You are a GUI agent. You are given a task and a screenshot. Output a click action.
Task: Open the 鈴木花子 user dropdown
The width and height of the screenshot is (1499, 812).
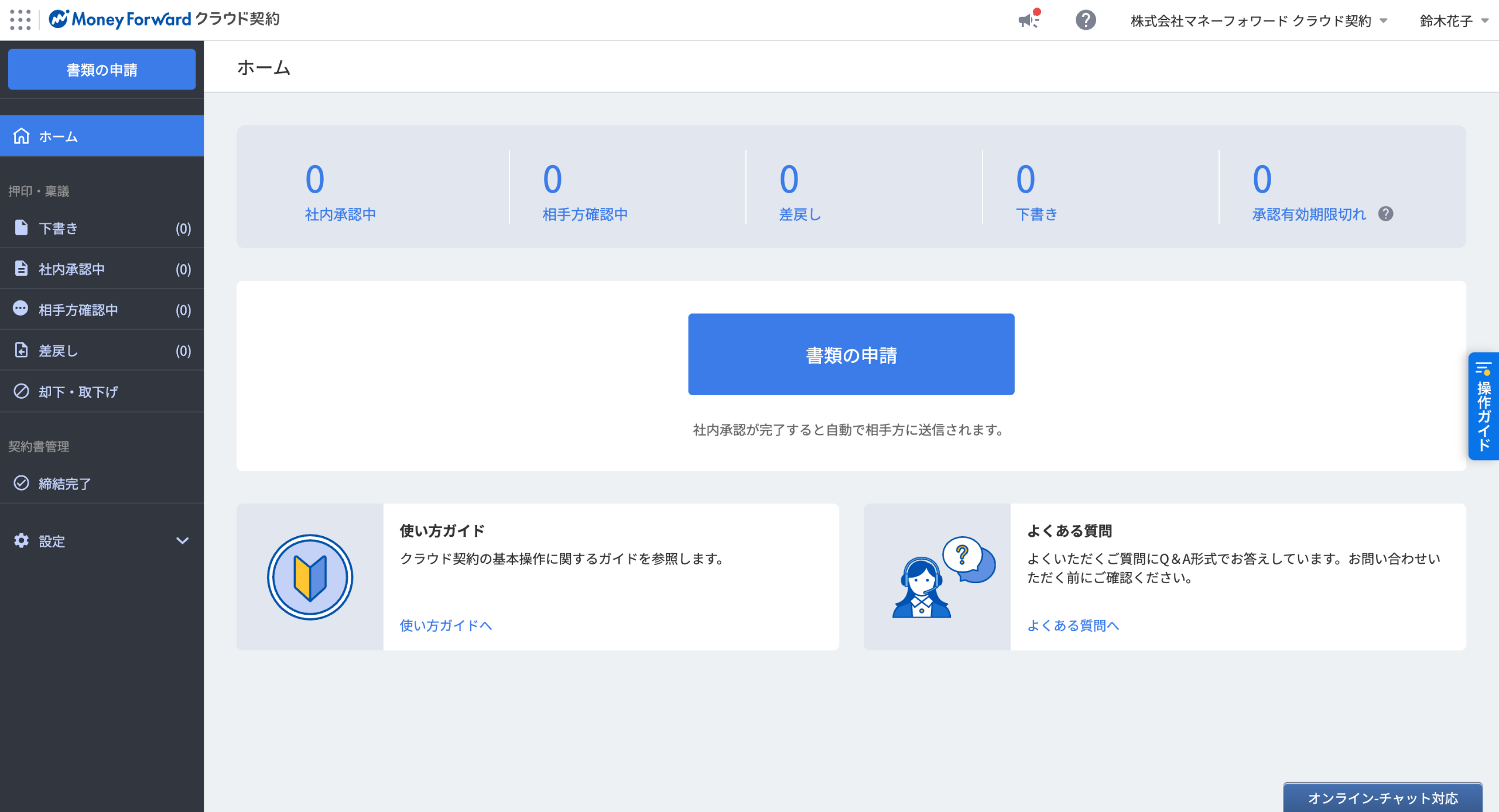(x=1453, y=21)
